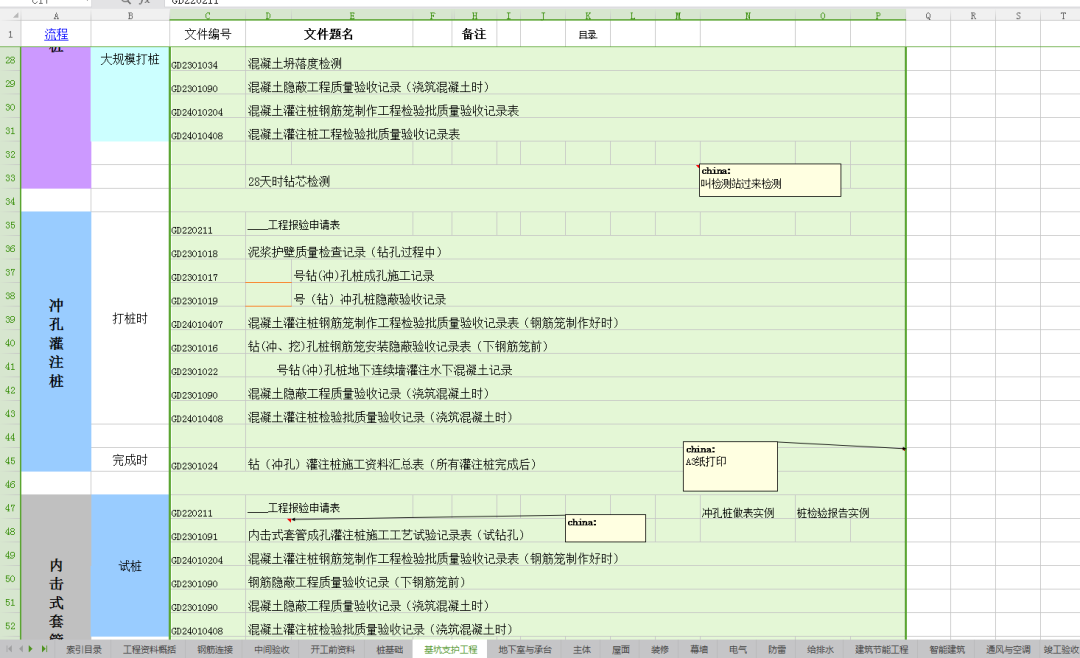Select 泥浆护壁质量检查记录 cell

345,252
